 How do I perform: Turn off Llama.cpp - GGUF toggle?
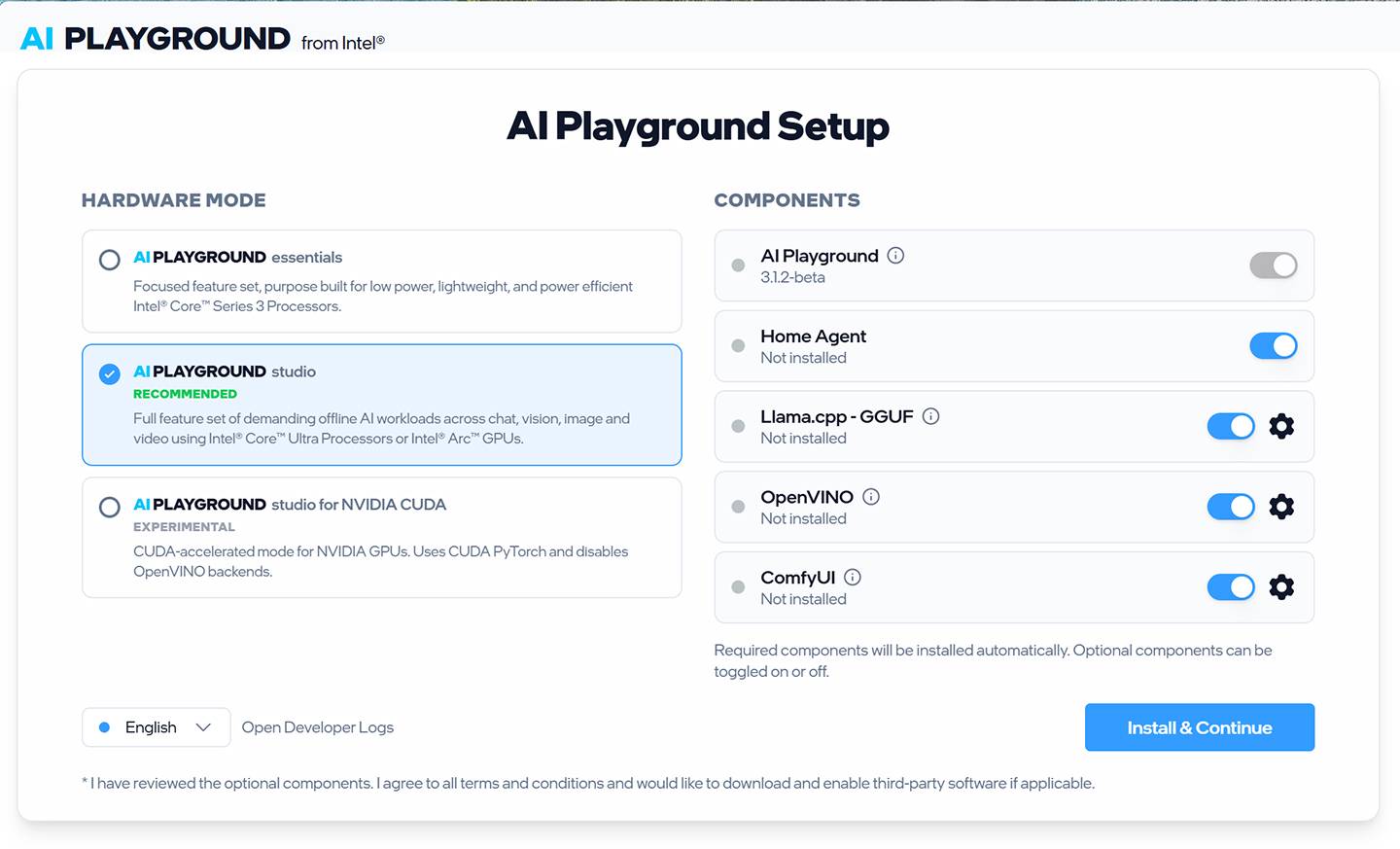tap(1231, 426)
